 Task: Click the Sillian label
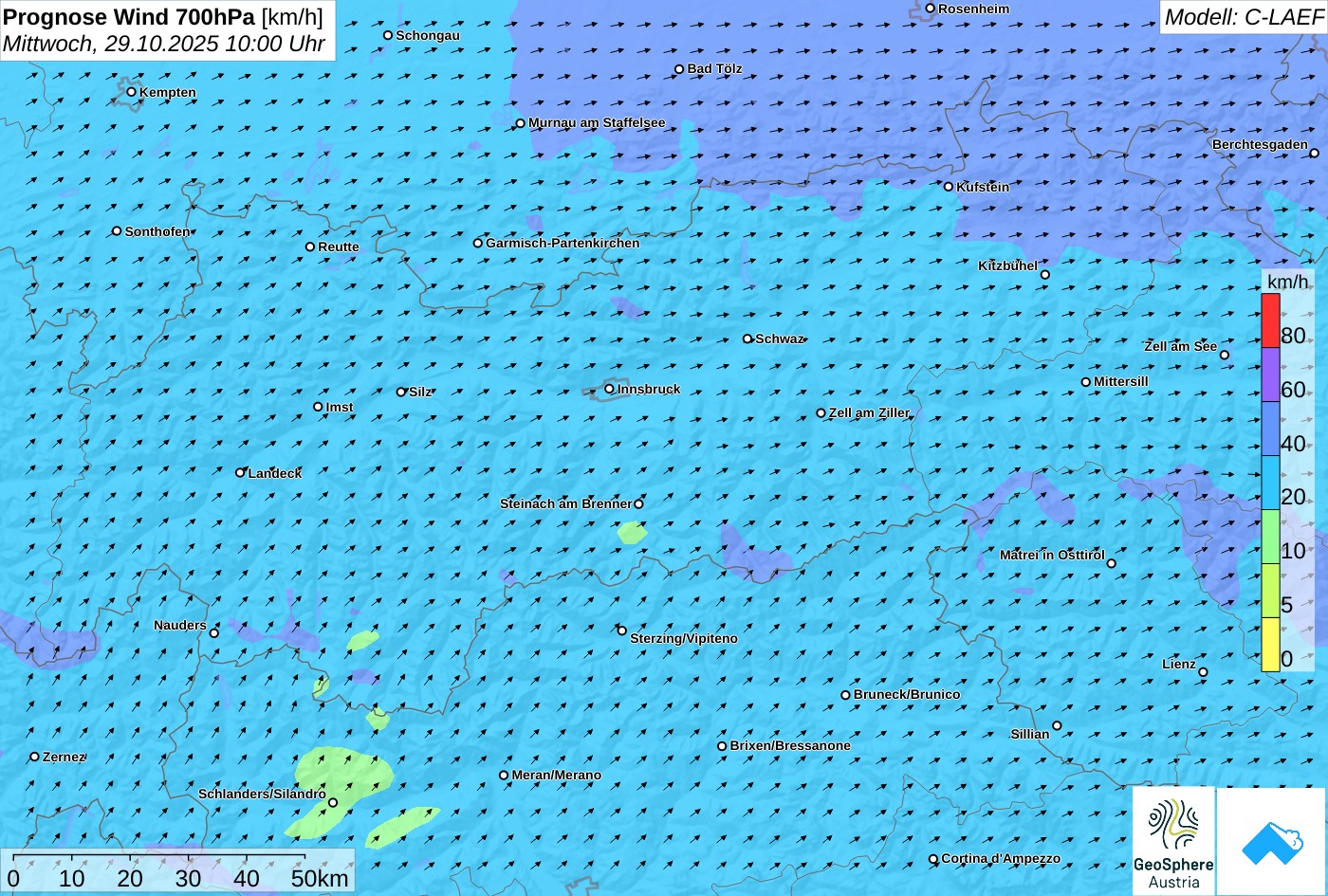point(1030,734)
